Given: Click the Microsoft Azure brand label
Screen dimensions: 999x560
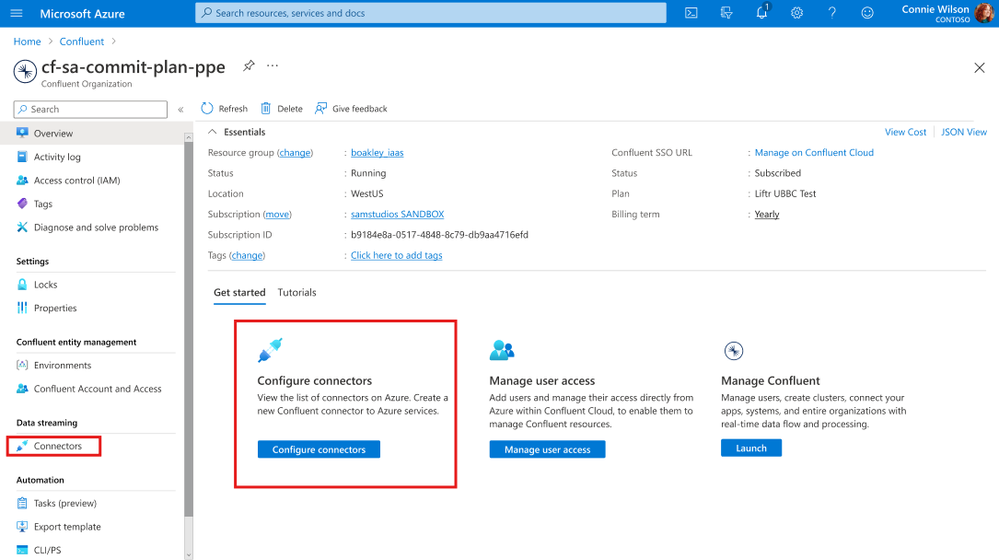Looking at the screenshot, I should point(82,13).
